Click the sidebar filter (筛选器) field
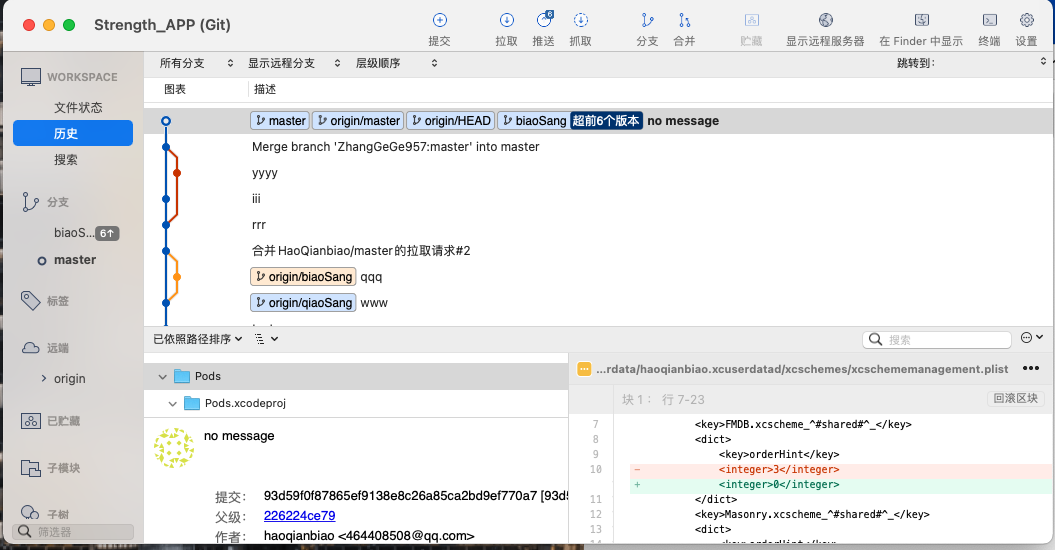 click(x=73, y=532)
